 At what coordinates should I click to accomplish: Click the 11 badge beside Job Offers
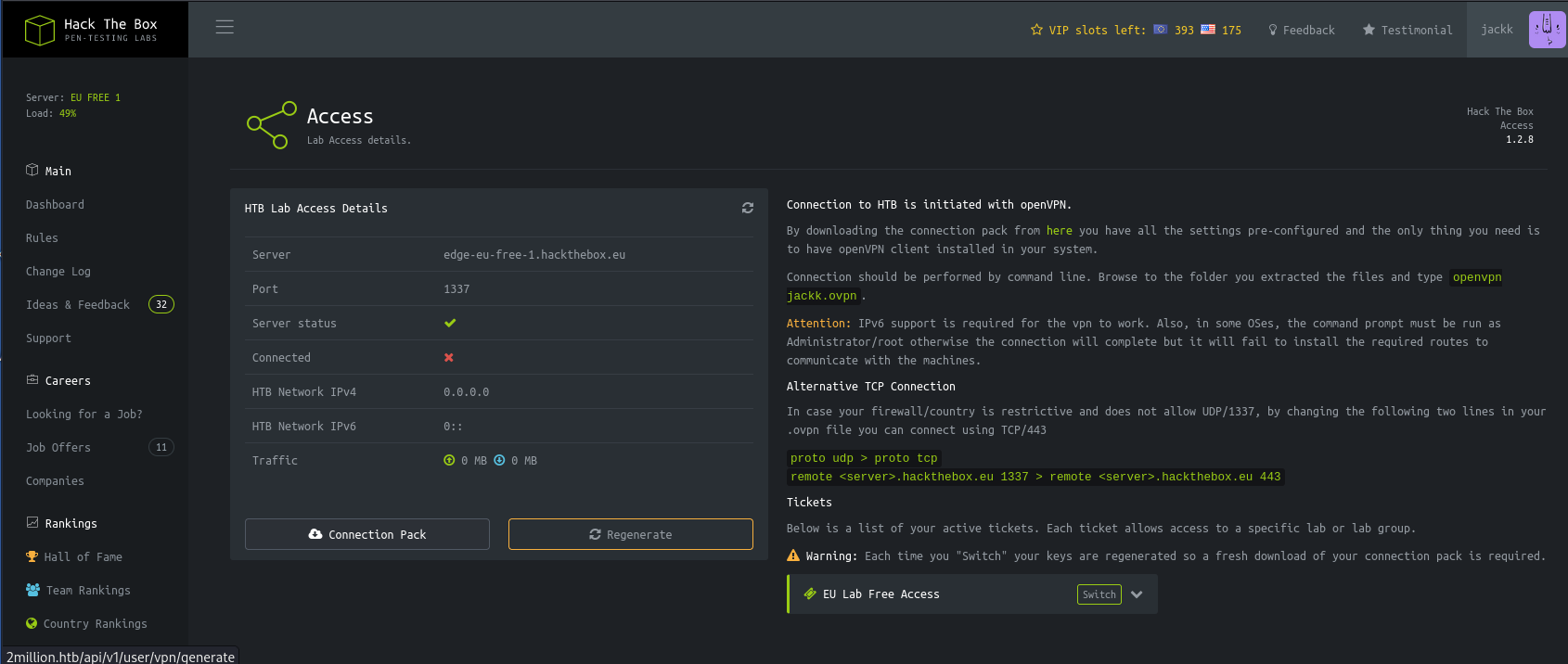(x=161, y=447)
